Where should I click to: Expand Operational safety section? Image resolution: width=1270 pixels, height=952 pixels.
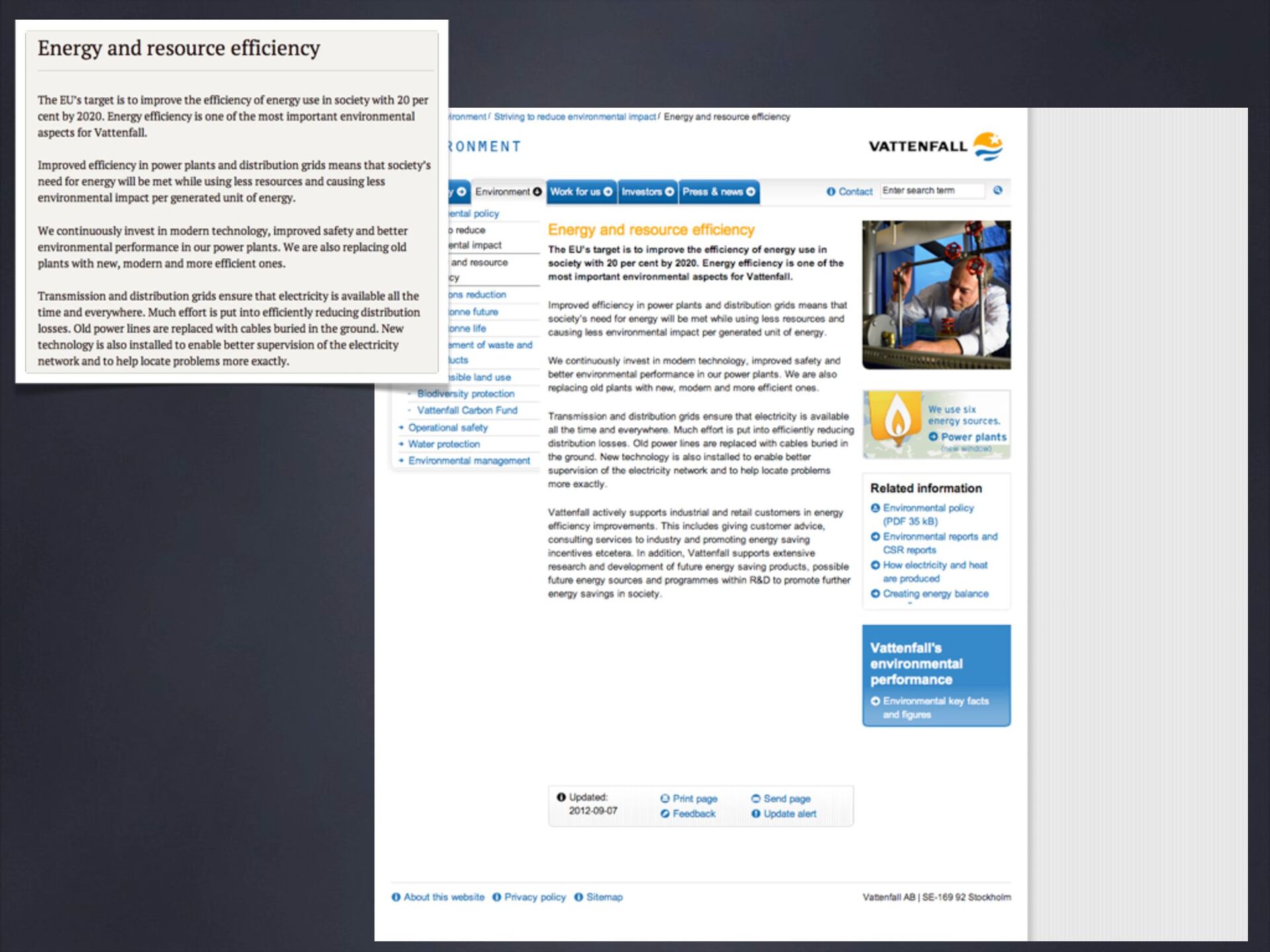448,428
